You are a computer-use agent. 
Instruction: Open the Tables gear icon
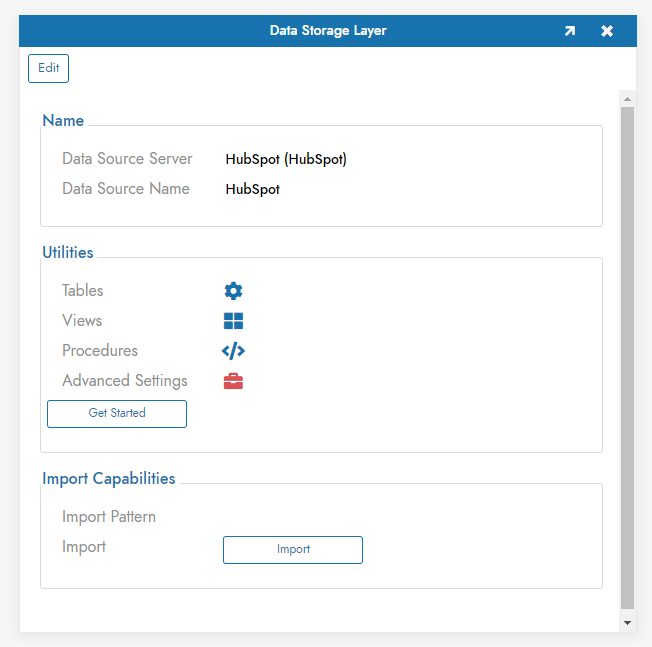point(233,291)
